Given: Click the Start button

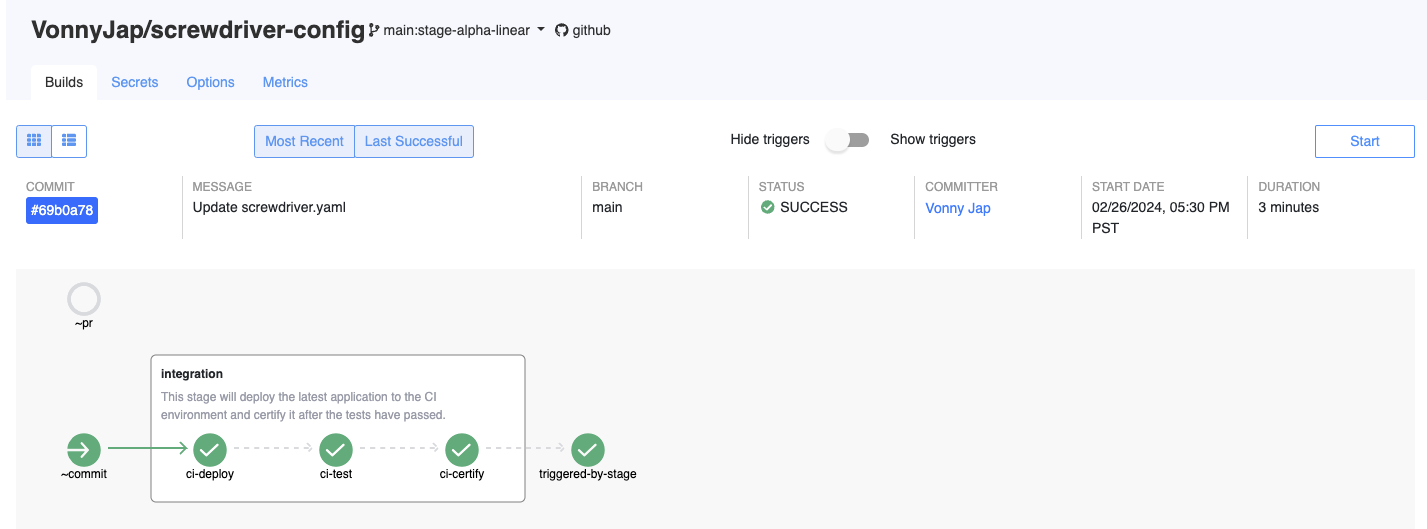Looking at the screenshot, I should [x=1365, y=141].
